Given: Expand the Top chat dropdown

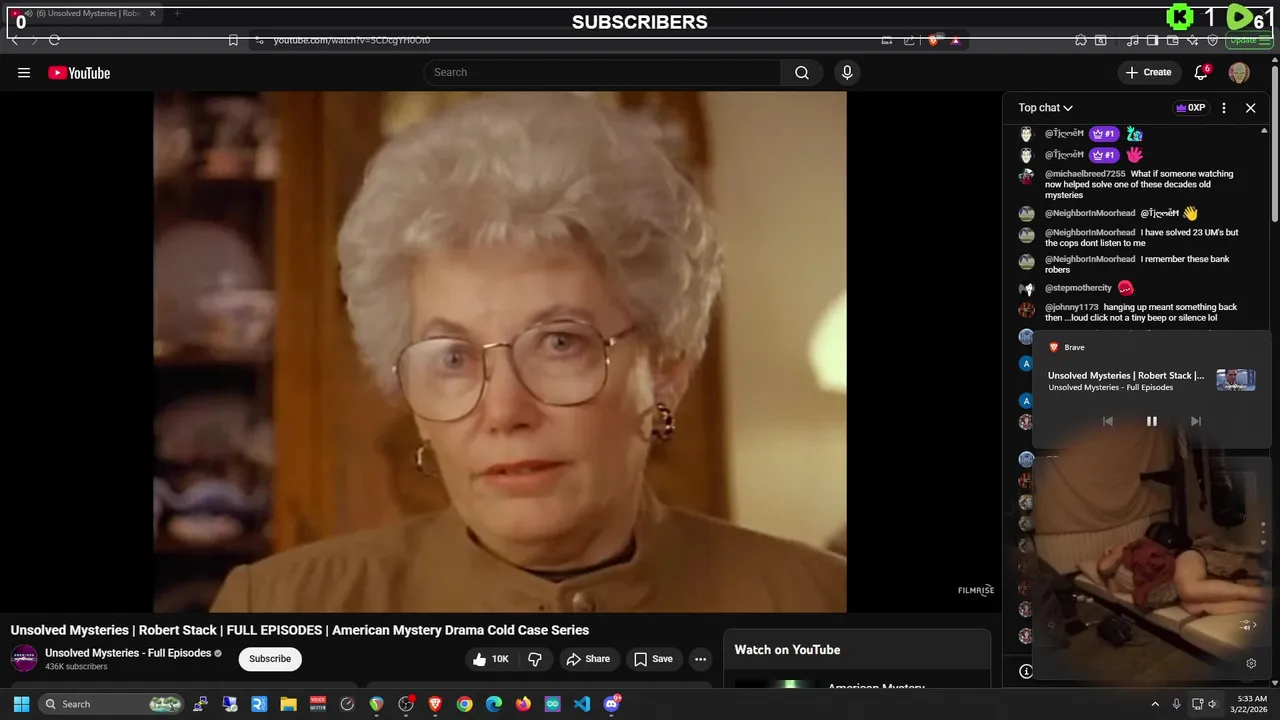Looking at the screenshot, I should 1046,108.
